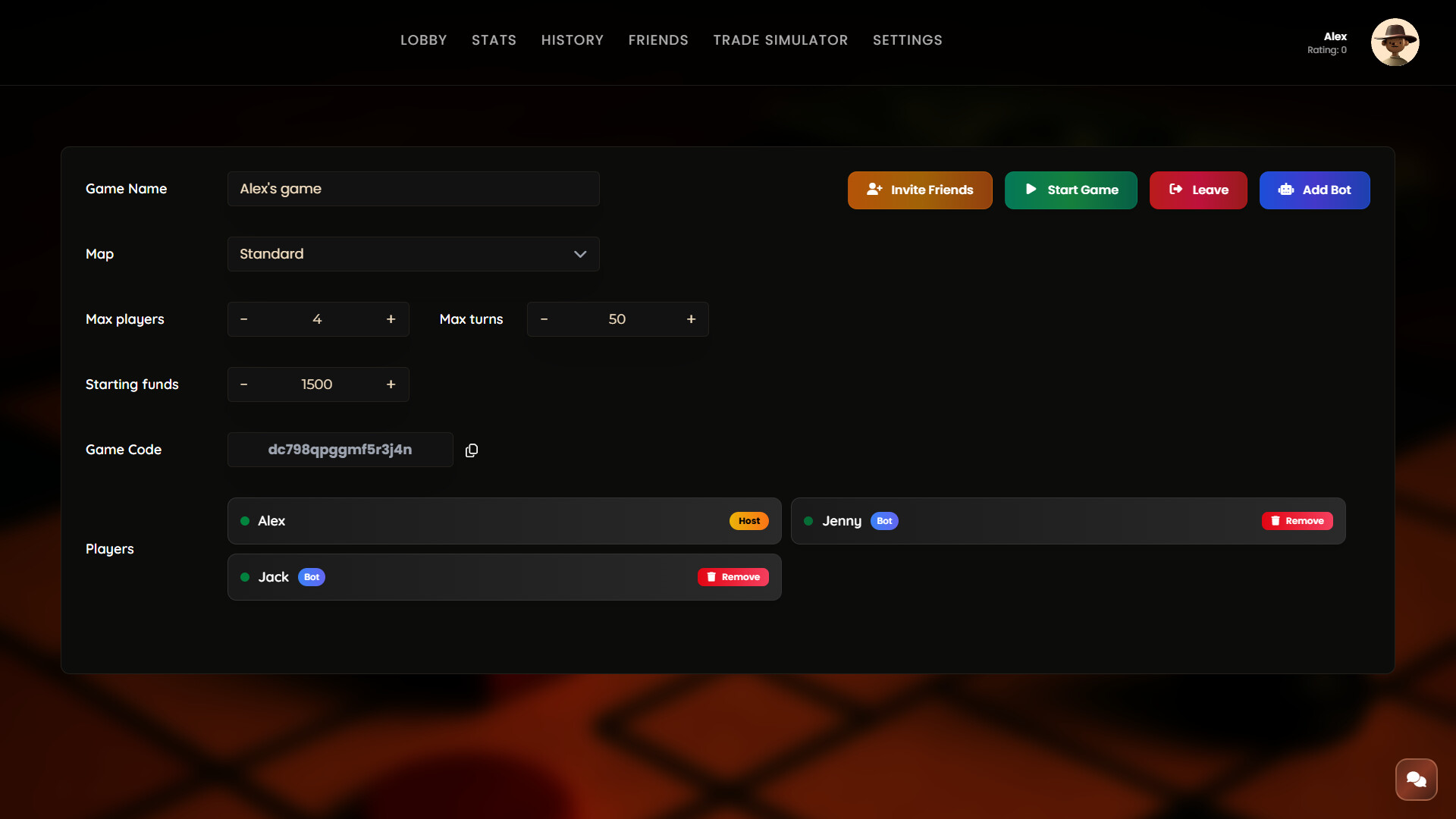
Task: Open the Map selection dropdown
Action: tap(413, 254)
